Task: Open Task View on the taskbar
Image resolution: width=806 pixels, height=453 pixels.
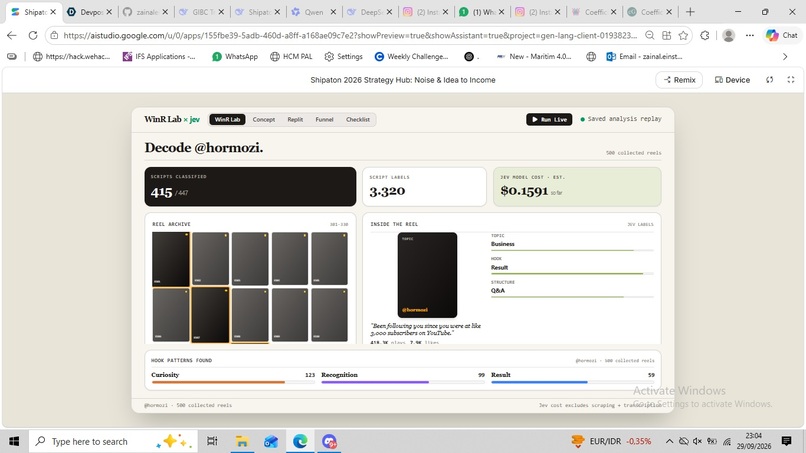Action: tap(212, 441)
